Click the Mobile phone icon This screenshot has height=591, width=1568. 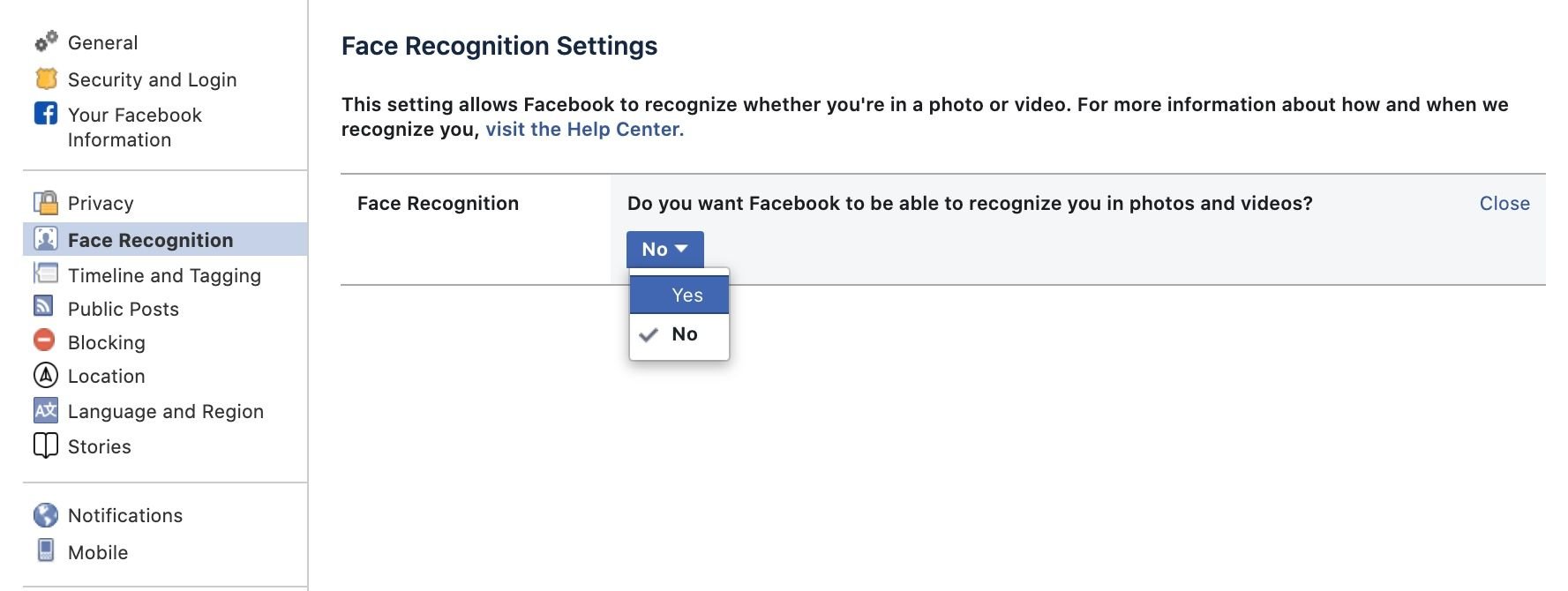tap(46, 550)
